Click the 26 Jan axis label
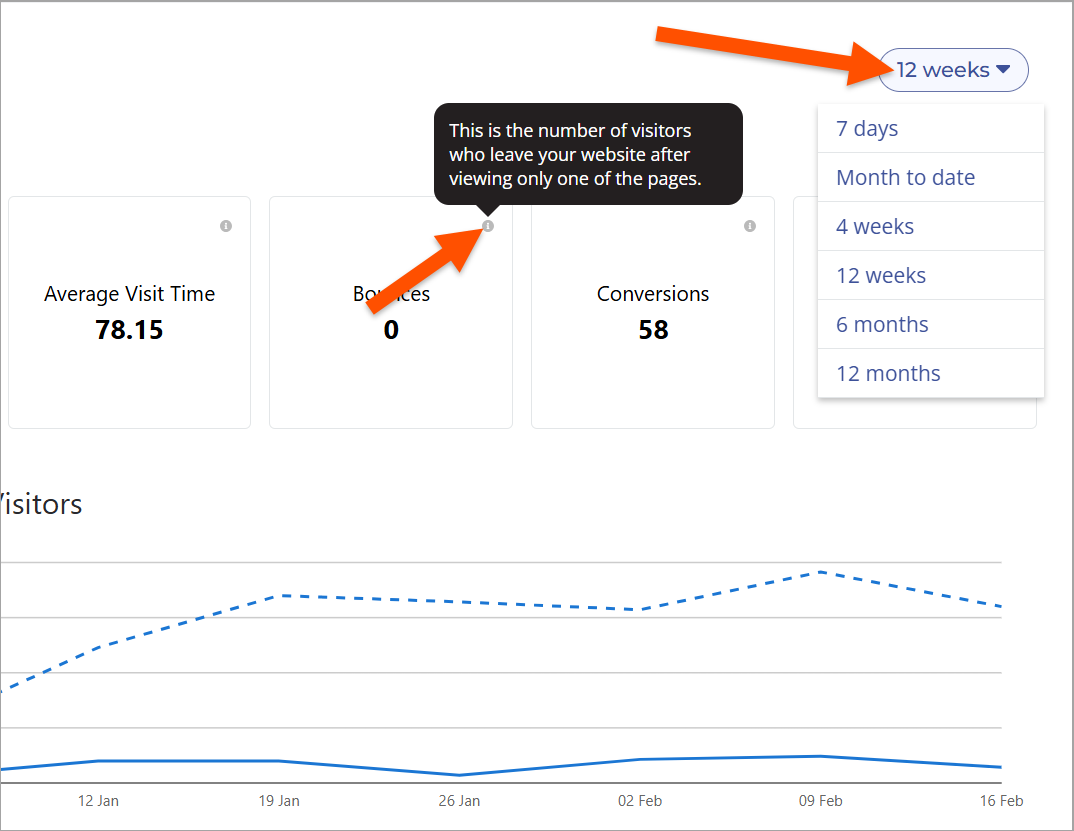Viewport: 1074px width, 831px height. tap(459, 801)
